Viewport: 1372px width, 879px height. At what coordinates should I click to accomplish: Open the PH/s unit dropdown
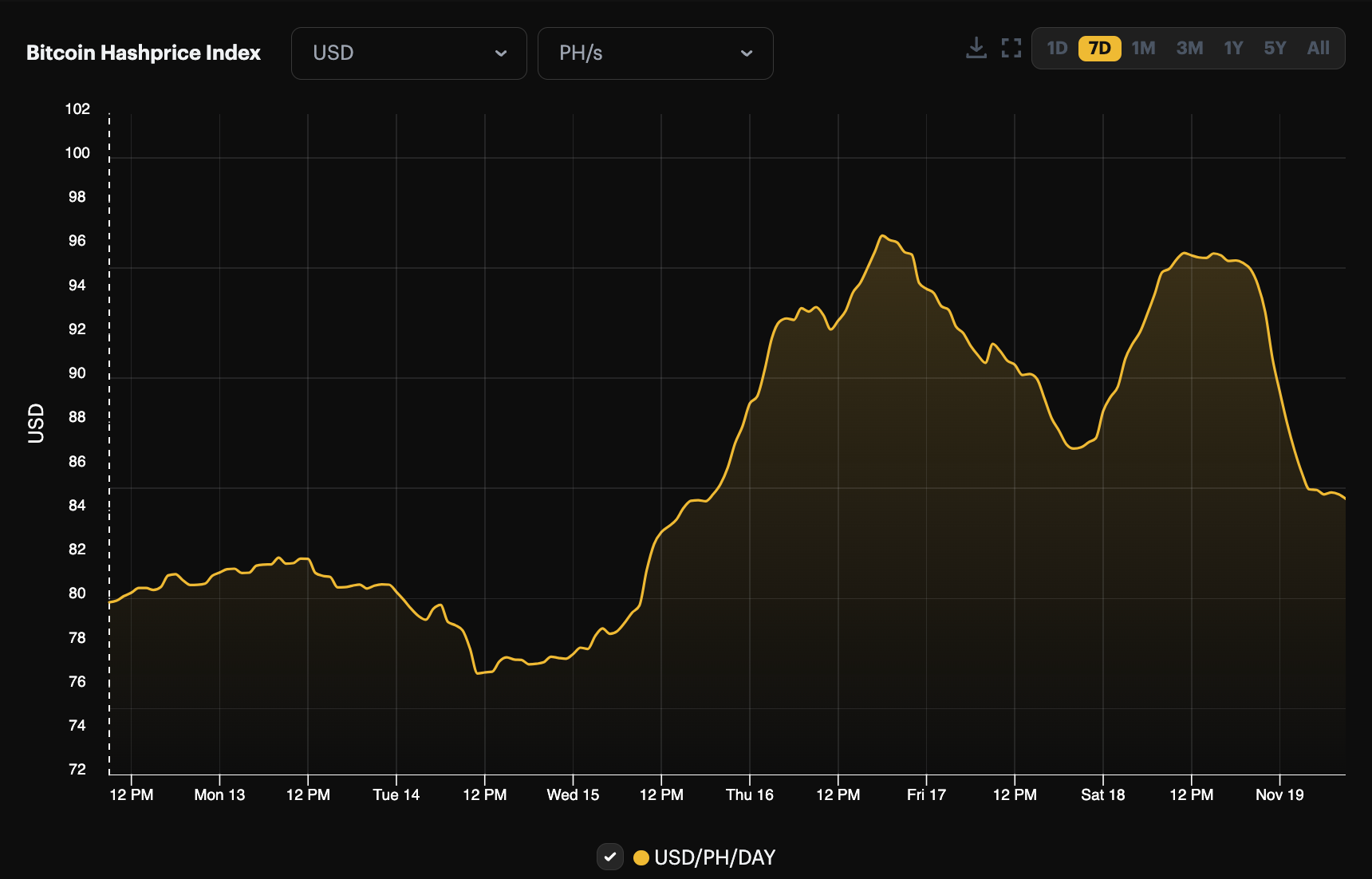(x=655, y=53)
